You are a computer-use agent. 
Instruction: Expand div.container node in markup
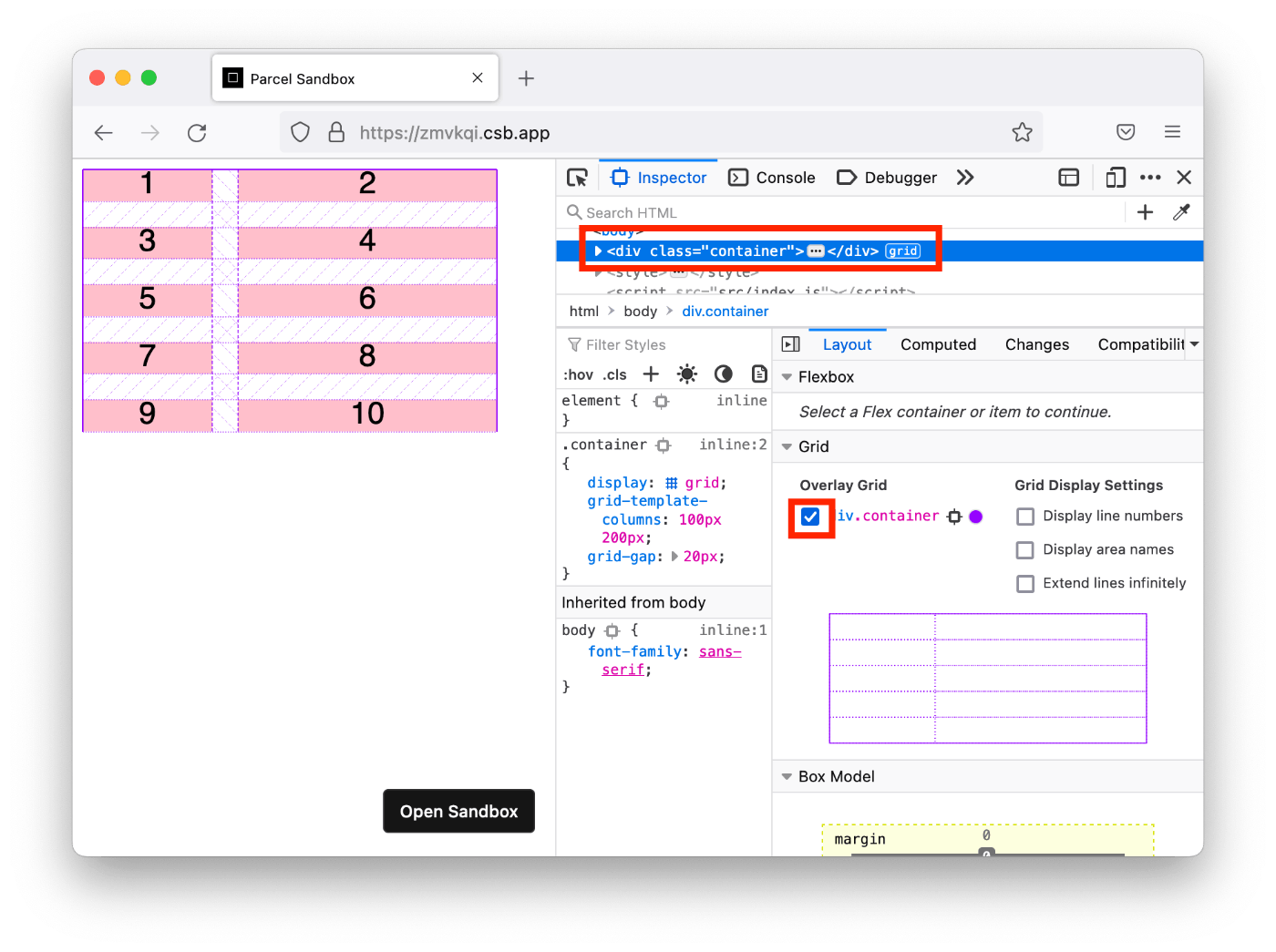pyautogui.click(x=598, y=251)
